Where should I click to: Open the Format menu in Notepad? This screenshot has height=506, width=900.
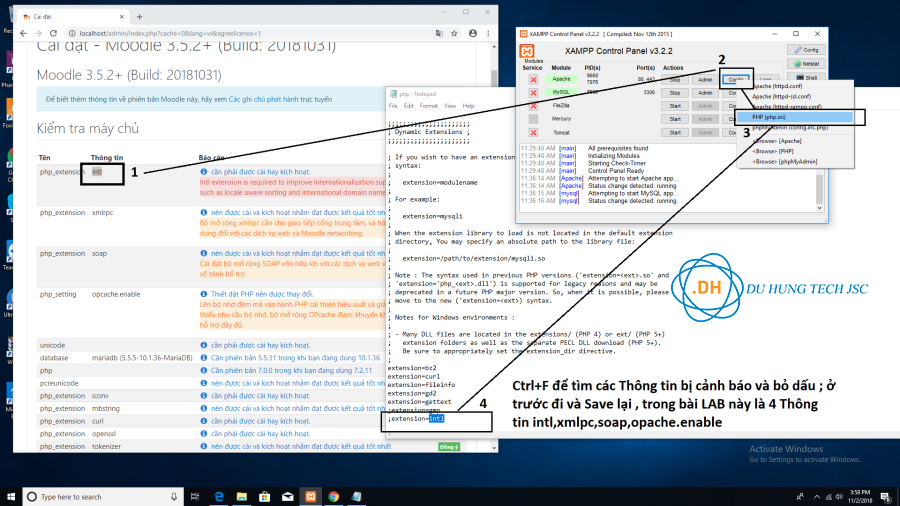[428, 105]
